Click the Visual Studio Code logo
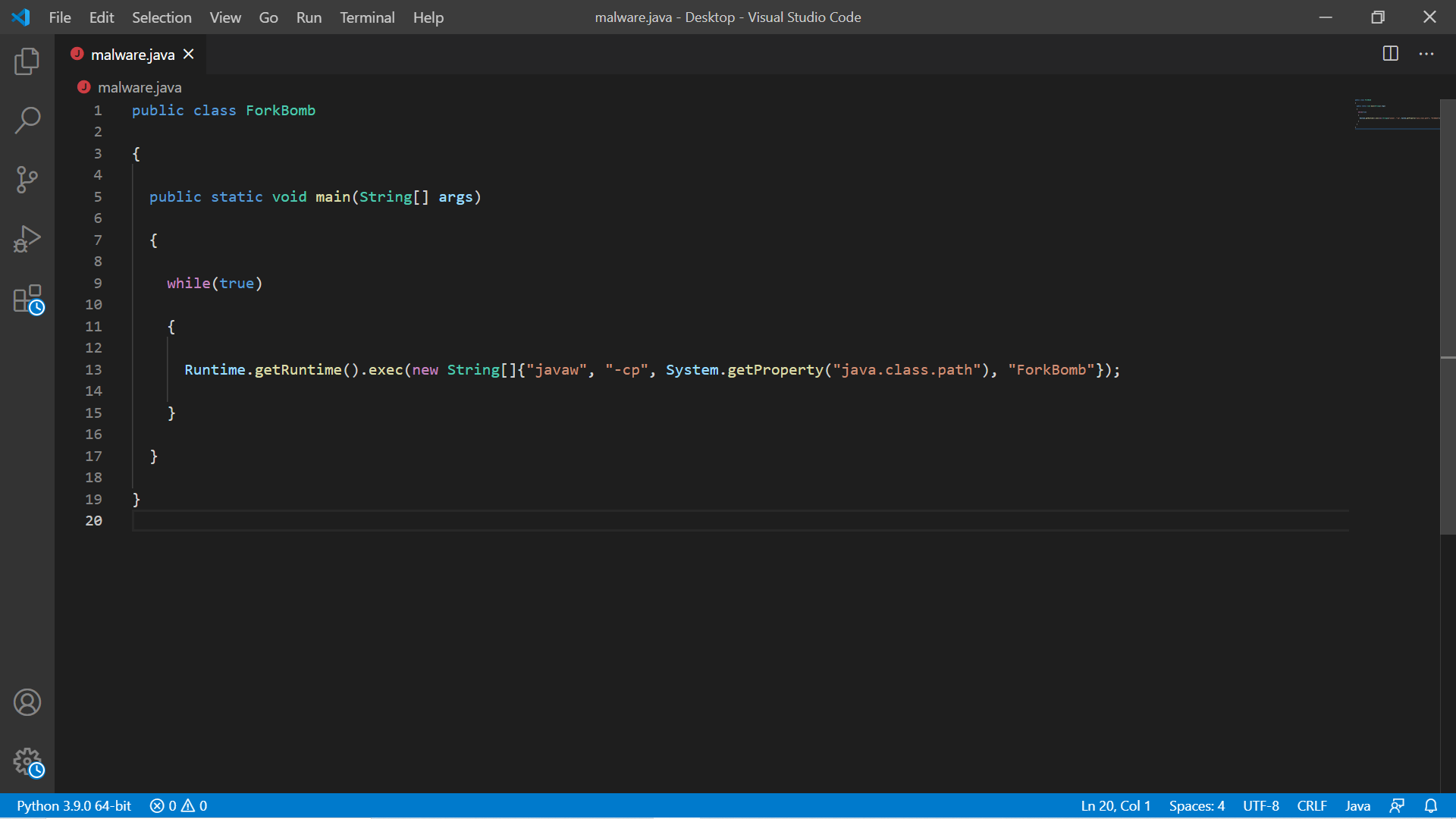 pyautogui.click(x=21, y=17)
